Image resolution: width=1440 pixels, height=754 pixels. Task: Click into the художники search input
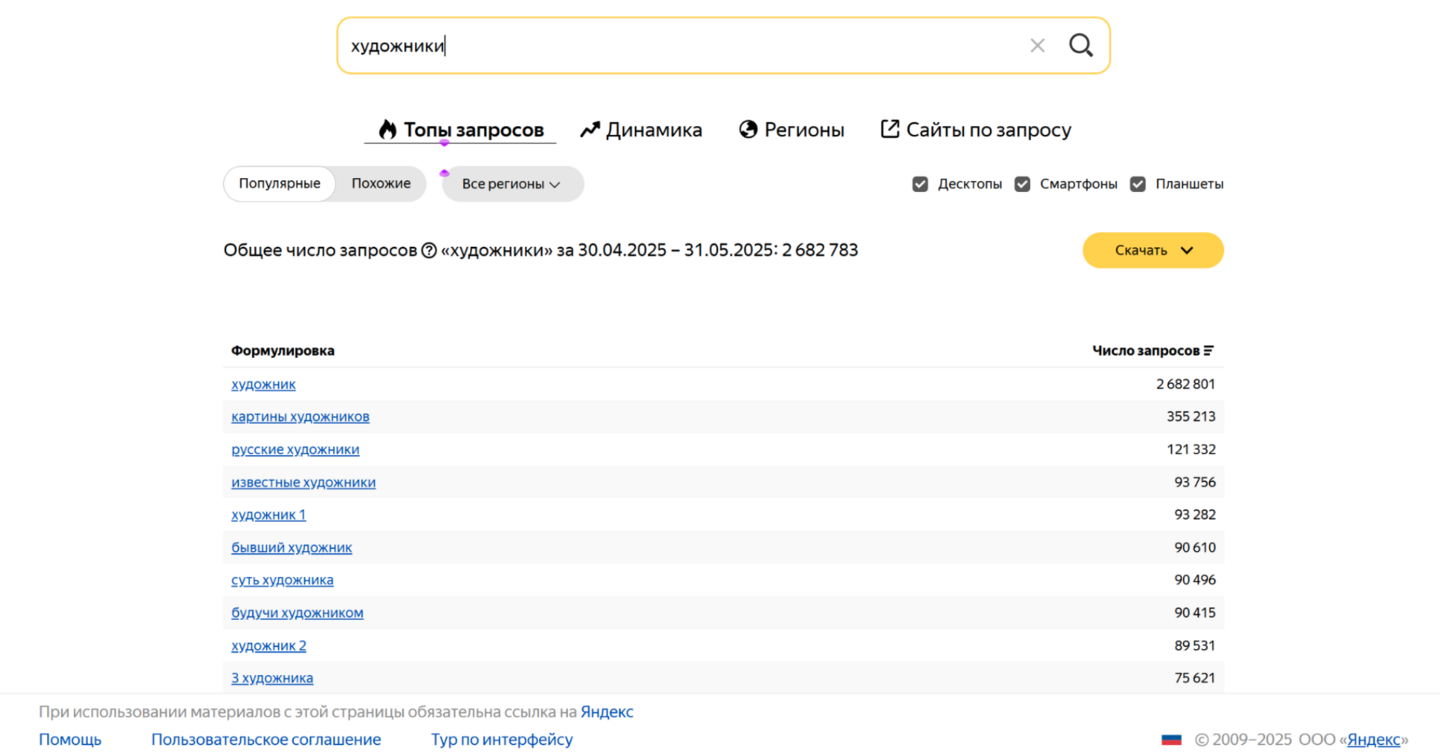click(x=680, y=45)
